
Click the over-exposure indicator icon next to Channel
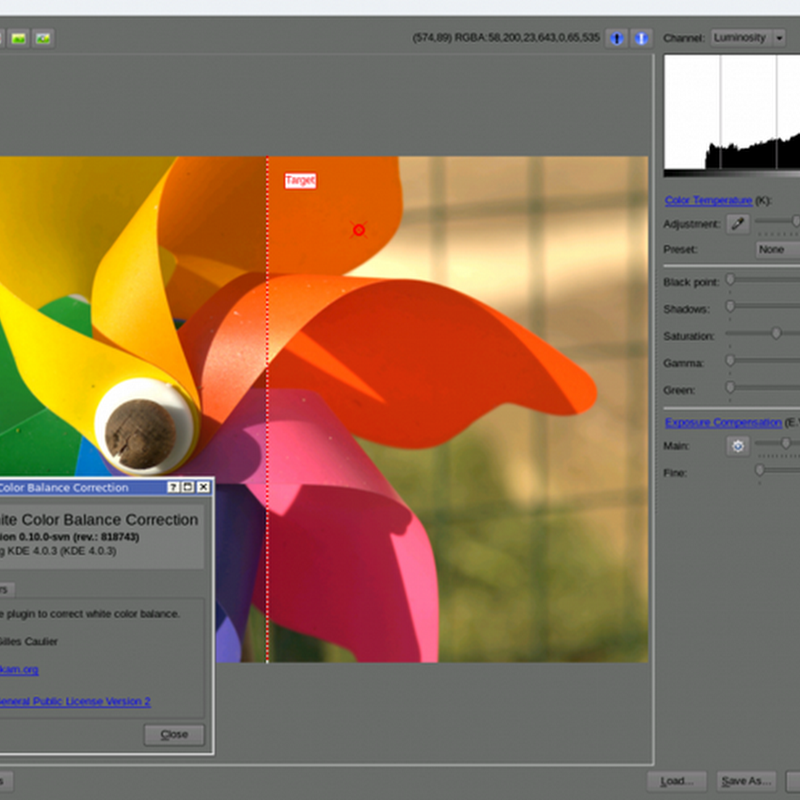[641, 38]
